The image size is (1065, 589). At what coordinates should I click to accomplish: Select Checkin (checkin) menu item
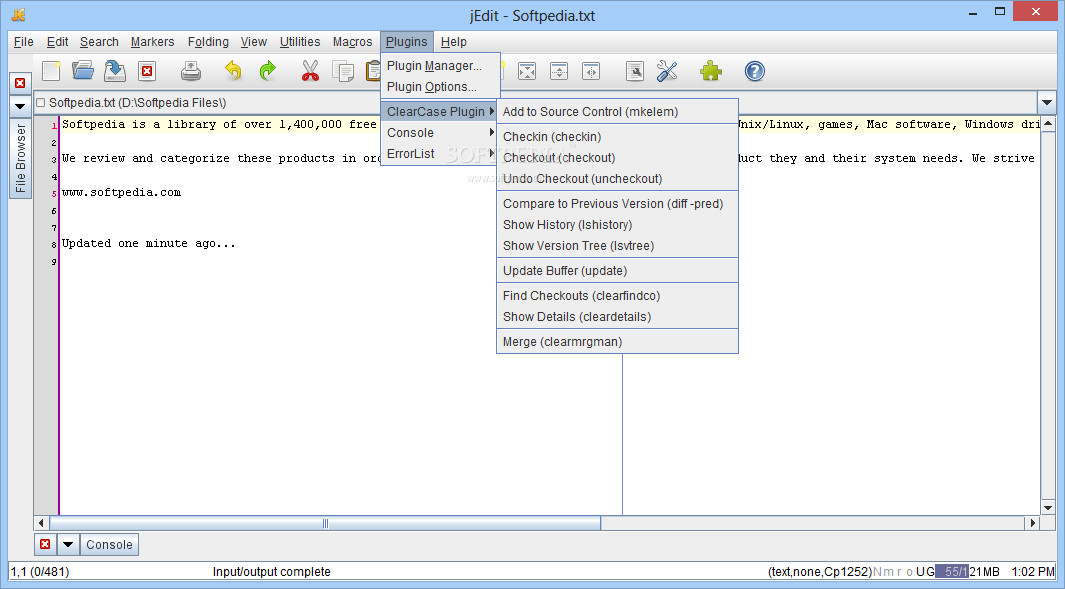tap(617, 137)
